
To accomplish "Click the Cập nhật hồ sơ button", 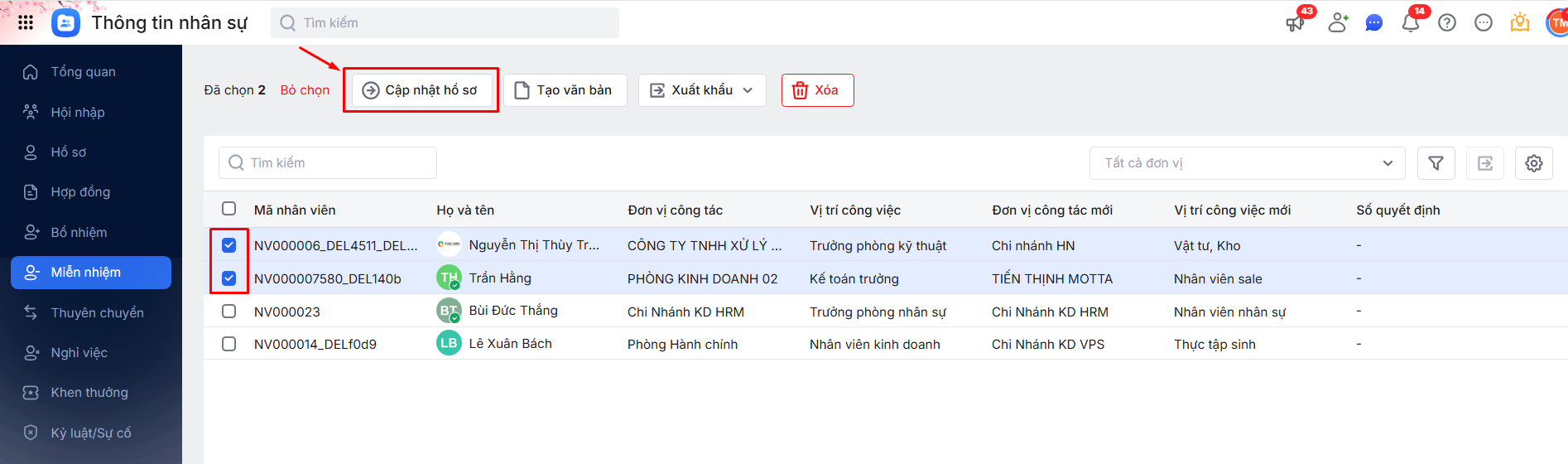I will 421,90.
